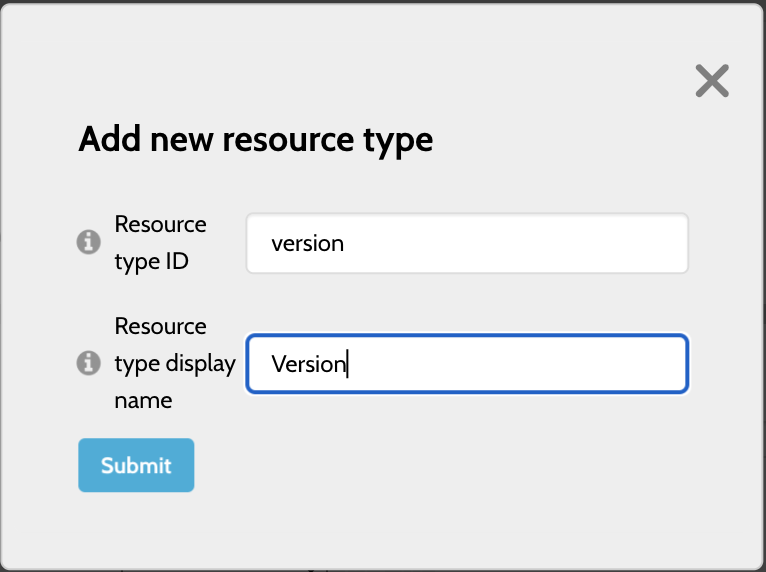The image size is (766, 572).
Task: Click the blue Submit button label
Action: click(136, 466)
